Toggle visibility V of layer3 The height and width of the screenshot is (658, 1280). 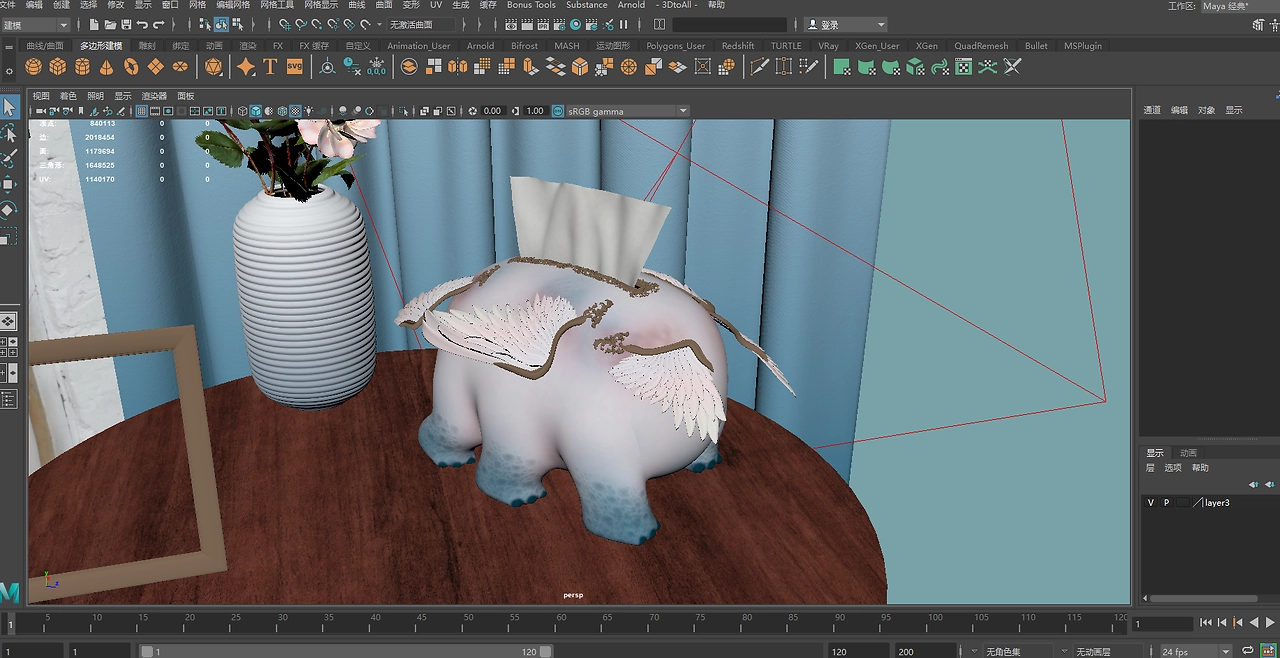(1151, 503)
